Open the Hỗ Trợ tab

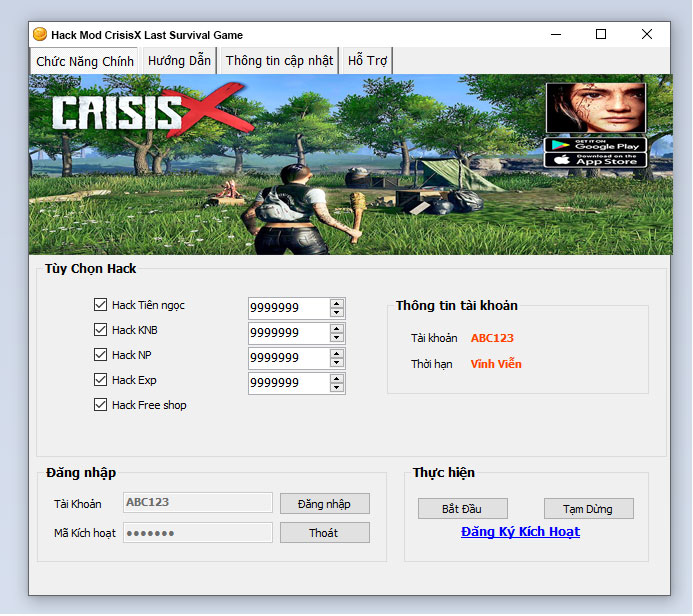click(x=367, y=61)
